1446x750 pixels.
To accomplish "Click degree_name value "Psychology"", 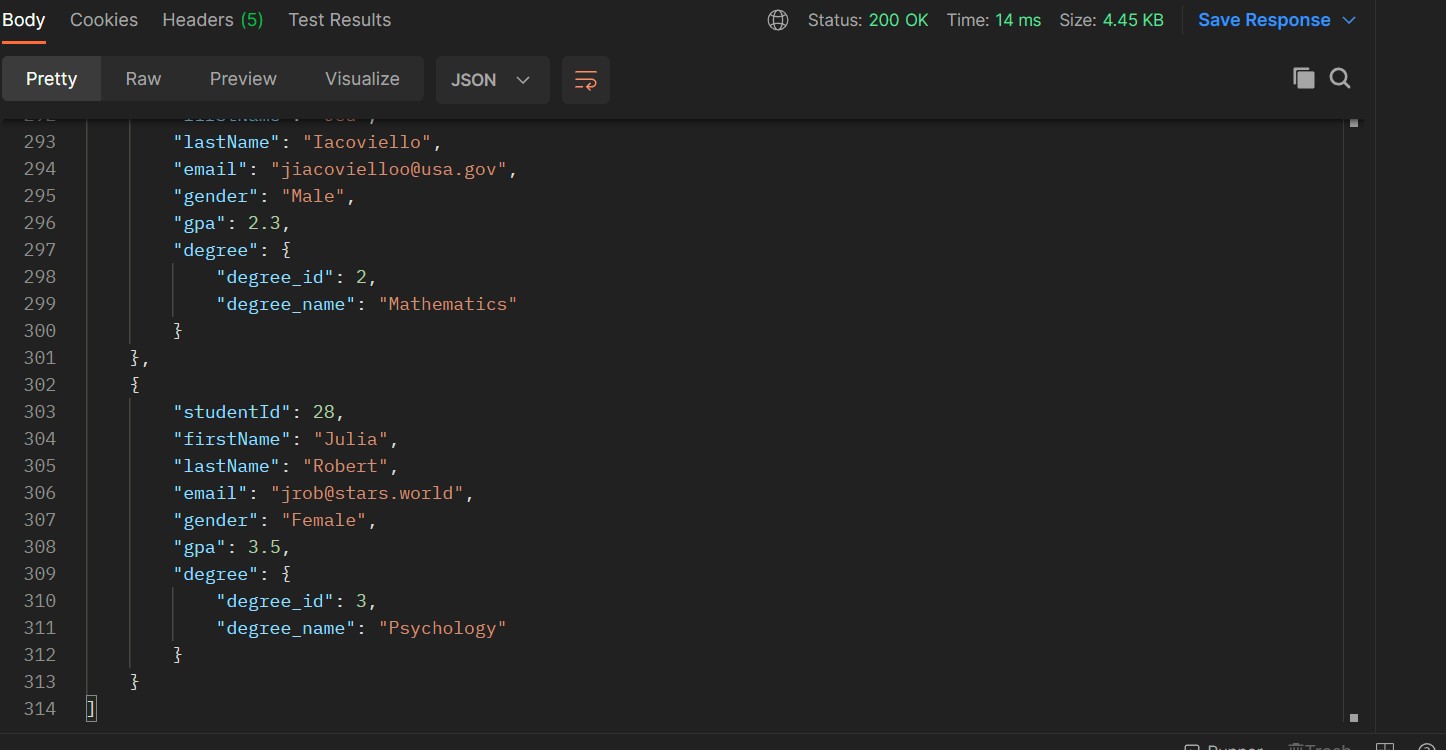I will 443,628.
